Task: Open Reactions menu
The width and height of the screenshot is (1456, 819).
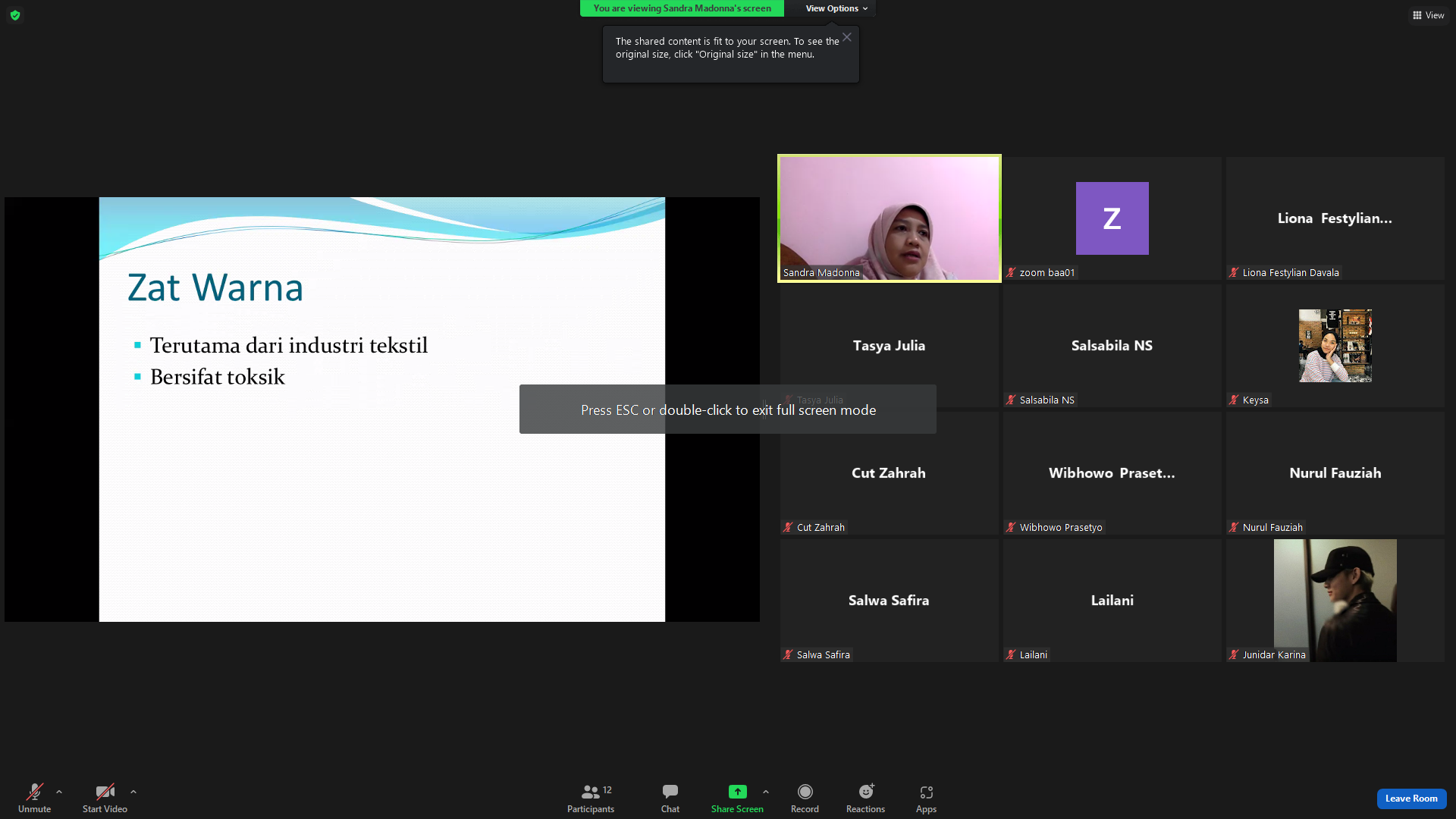Action: (865, 798)
